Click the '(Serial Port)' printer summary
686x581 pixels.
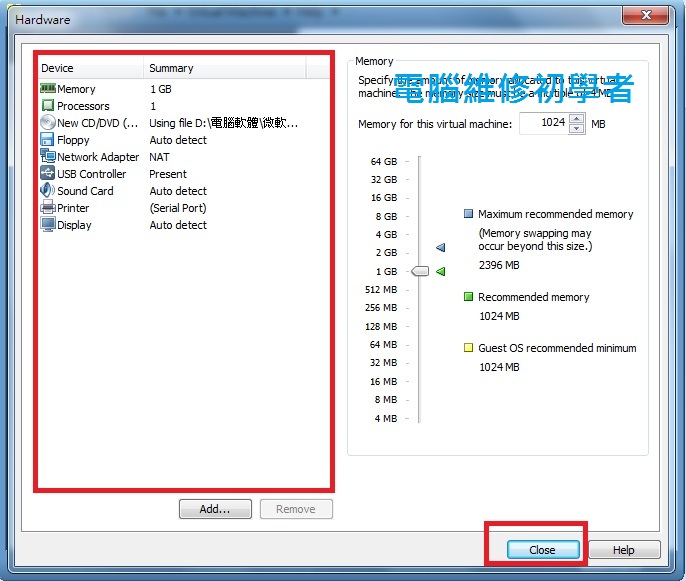(178, 208)
